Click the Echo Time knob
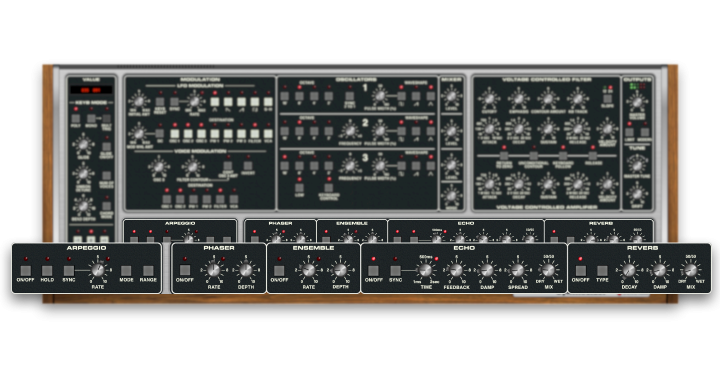Image resolution: width=720 pixels, height=382 pixels. click(426, 270)
